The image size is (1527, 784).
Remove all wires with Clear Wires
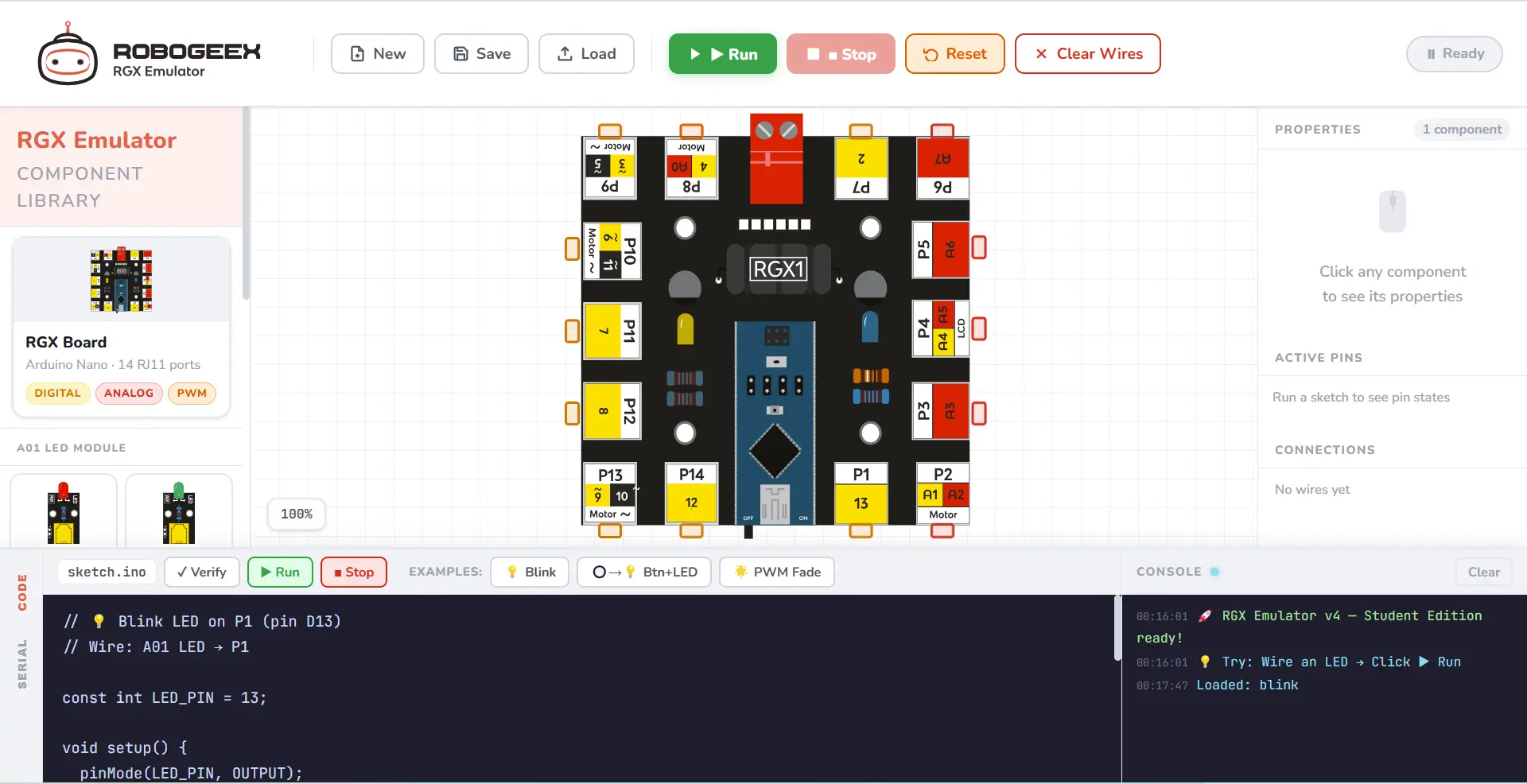pos(1087,54)
